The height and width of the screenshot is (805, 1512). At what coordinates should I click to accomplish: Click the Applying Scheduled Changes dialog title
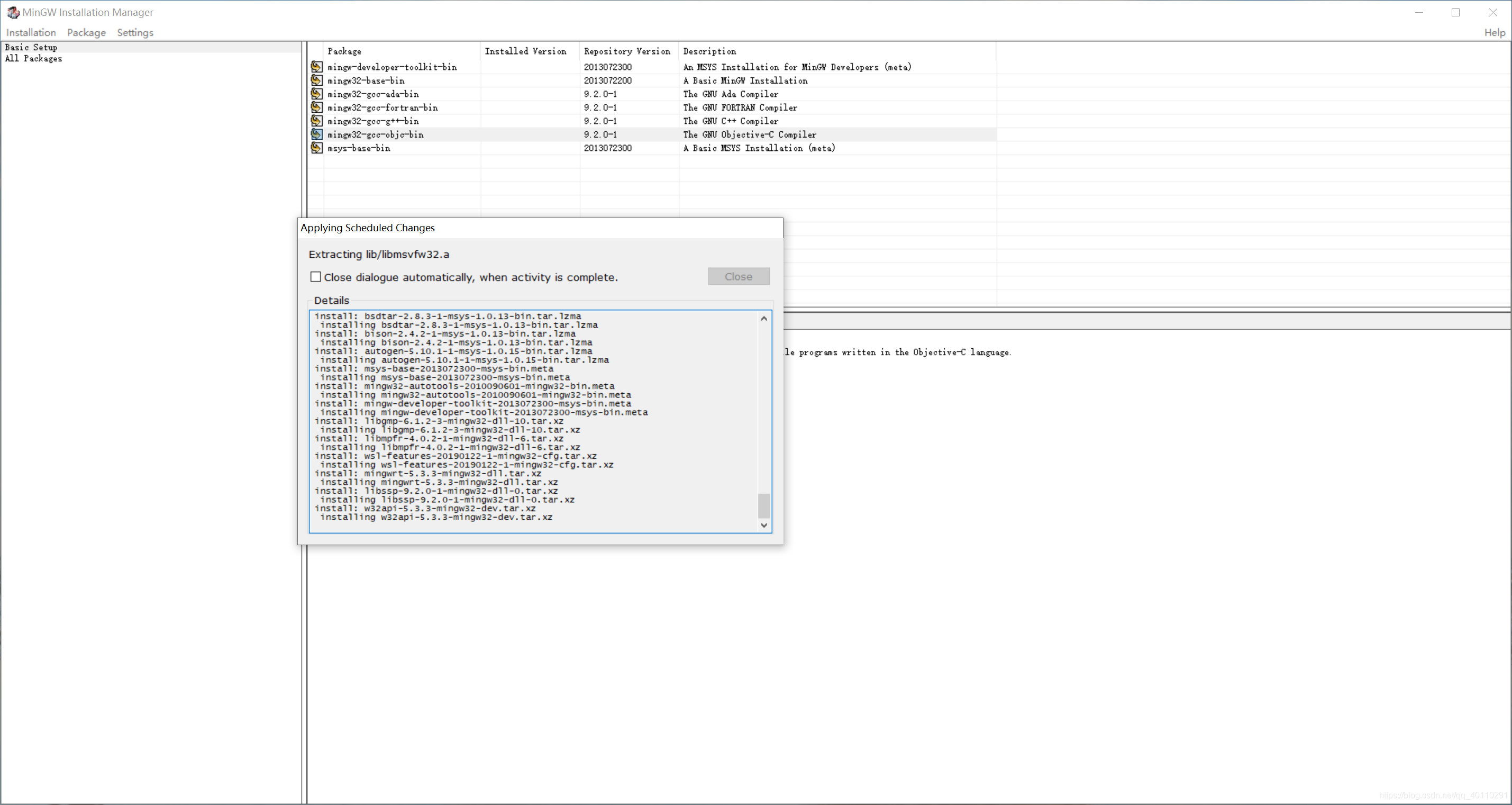tap(368, 228)
